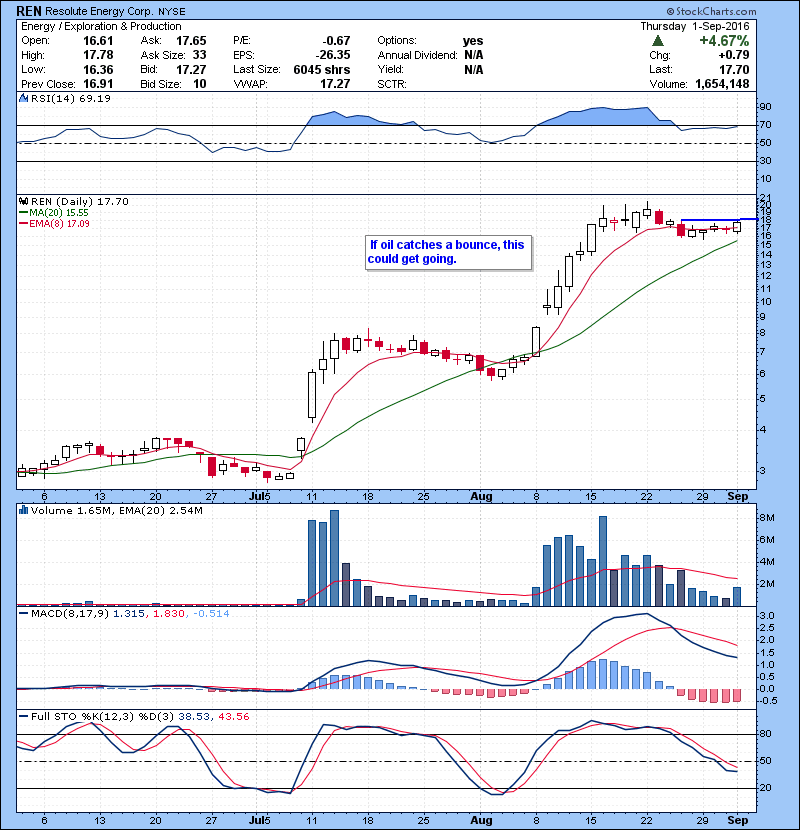Click the Options value yes

point(473,41)
